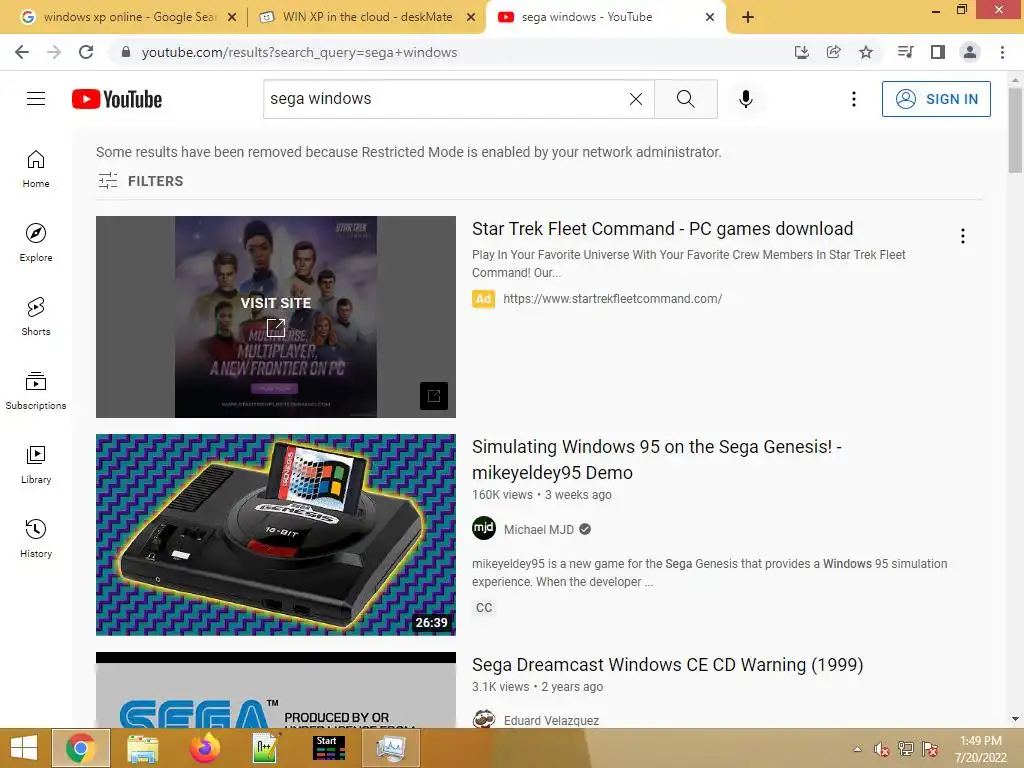
Task: Click the SIGN IN button
Action: (936, 99)
